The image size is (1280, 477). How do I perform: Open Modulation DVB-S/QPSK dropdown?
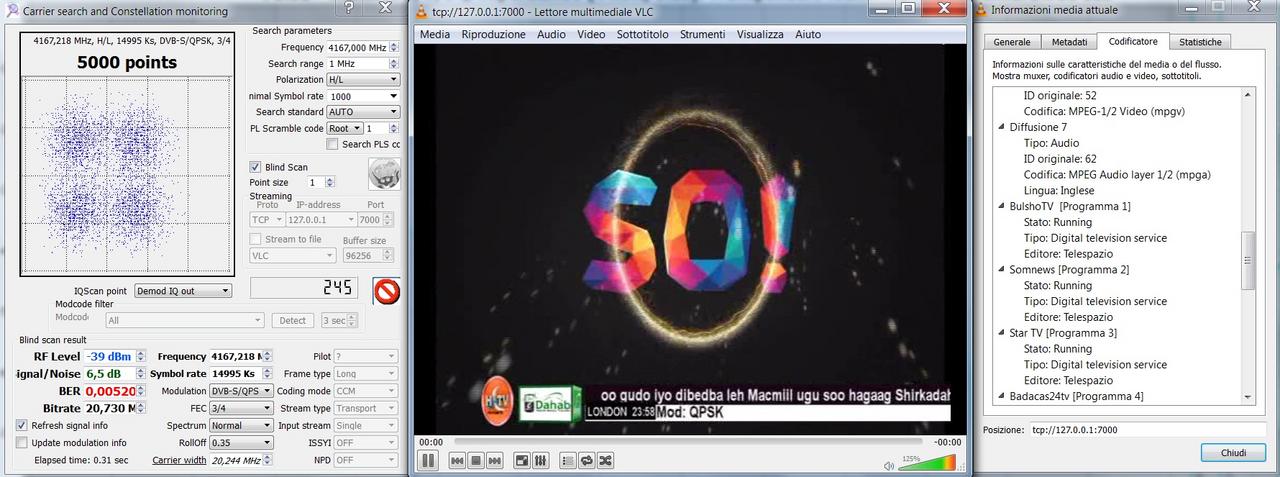241,391
